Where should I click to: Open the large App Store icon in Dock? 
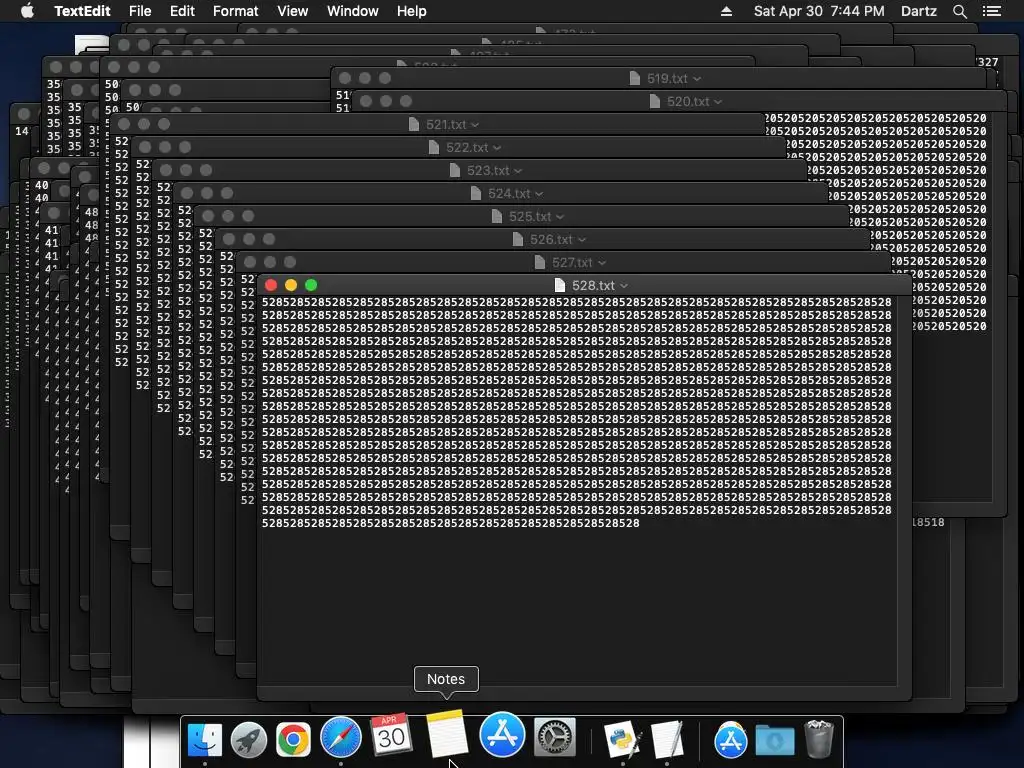(x=502, y=735)
